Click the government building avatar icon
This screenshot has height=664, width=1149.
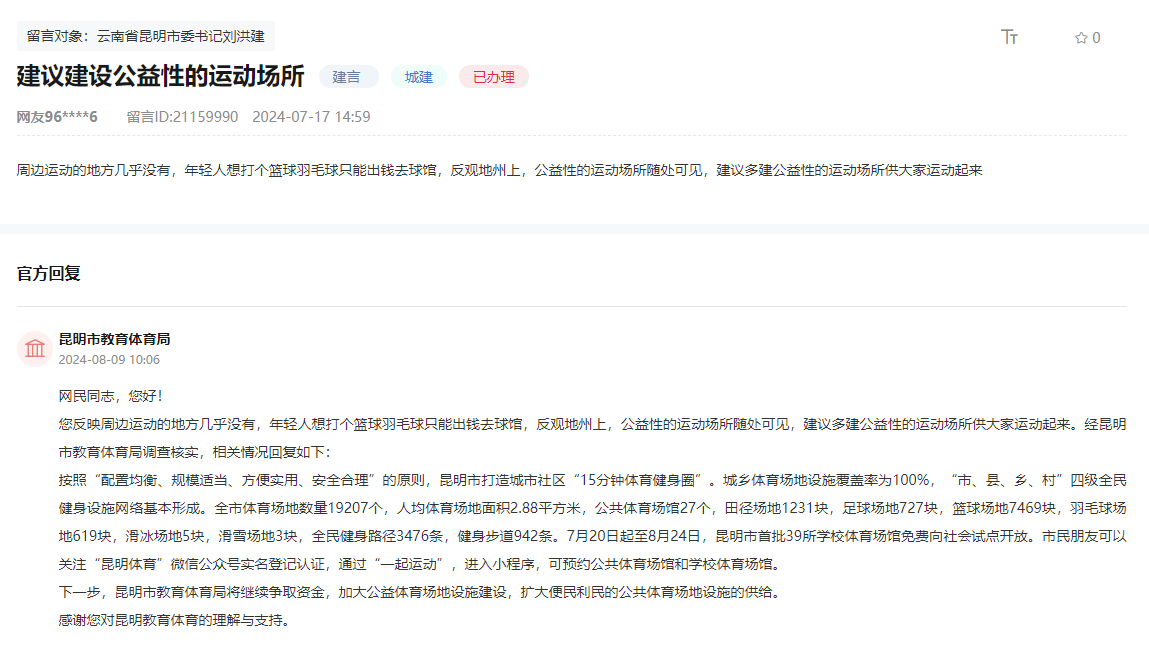coord(35,349)
